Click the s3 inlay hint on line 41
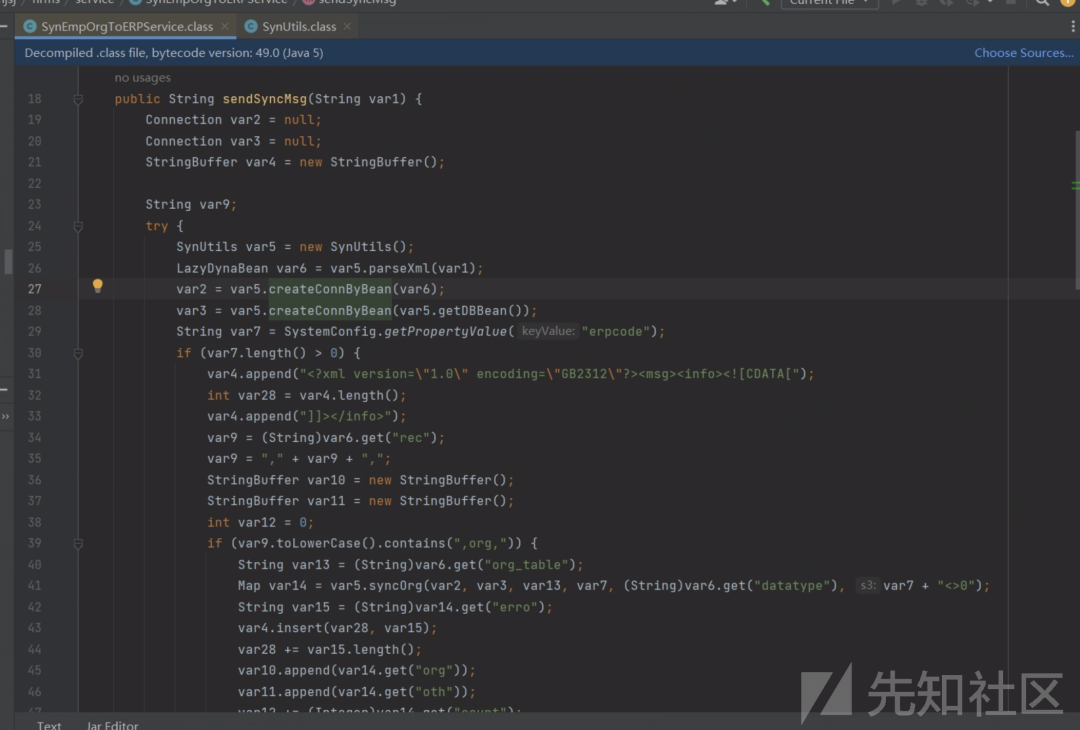Viewport: 1080px width, 730px height. point(867,585)
